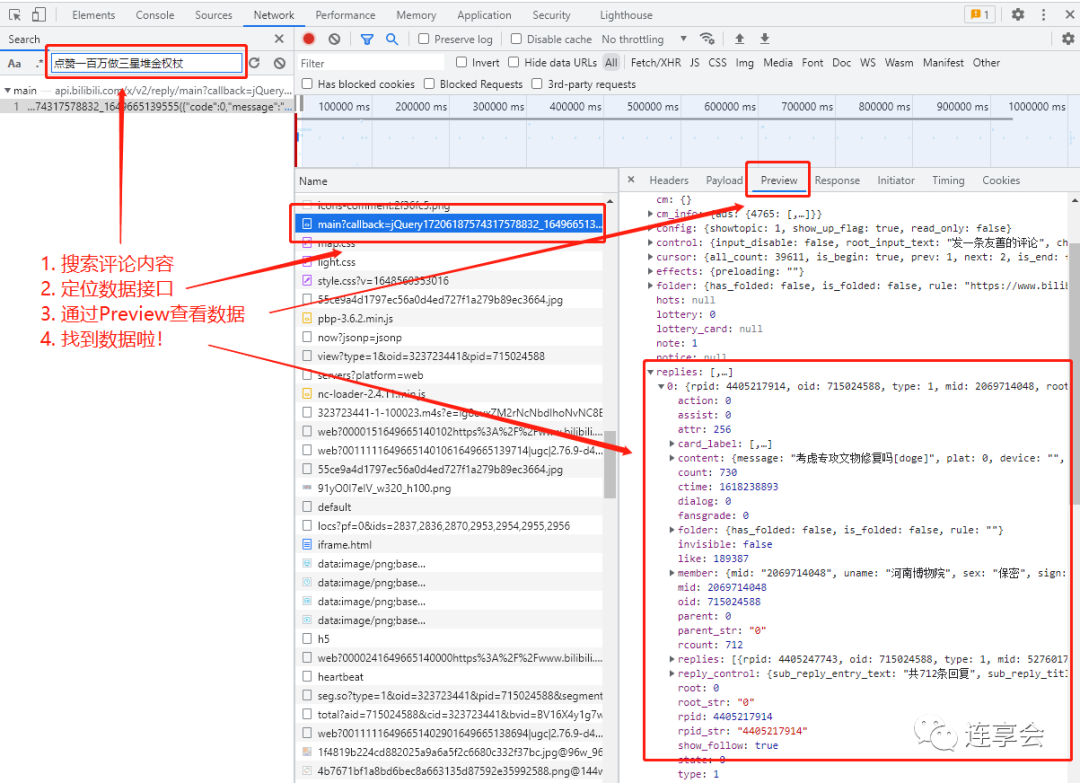Import HAR file upload icon
Viewport: 1080px width, 783px height.
tap(739, 39)
